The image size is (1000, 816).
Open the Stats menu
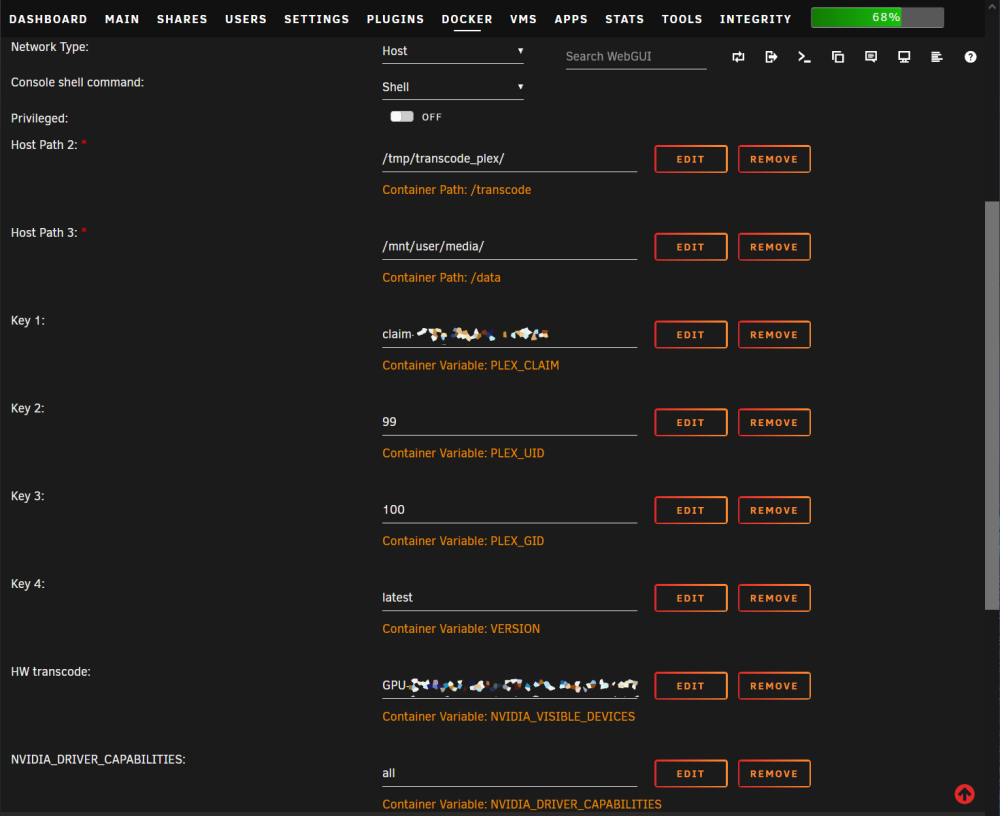[624, 19]
